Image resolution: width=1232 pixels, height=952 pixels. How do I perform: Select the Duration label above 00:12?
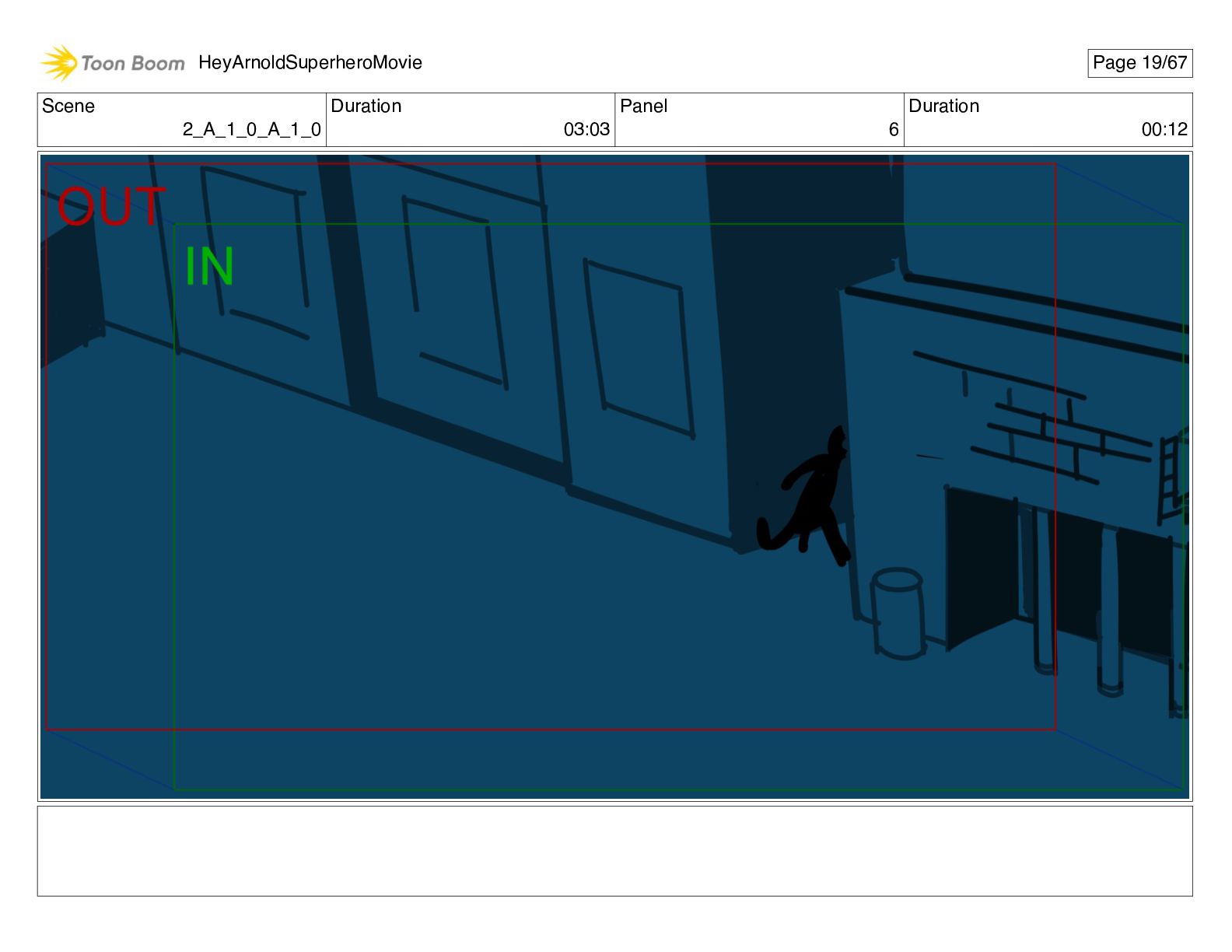(944, 106)
